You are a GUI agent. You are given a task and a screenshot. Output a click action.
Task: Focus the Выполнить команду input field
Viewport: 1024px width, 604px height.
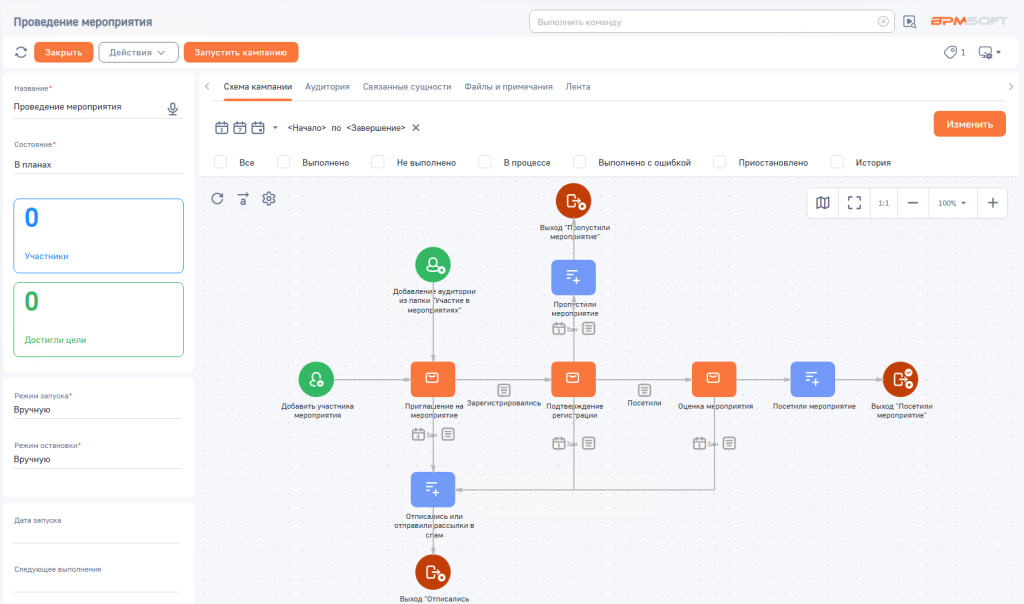[705, 22]
